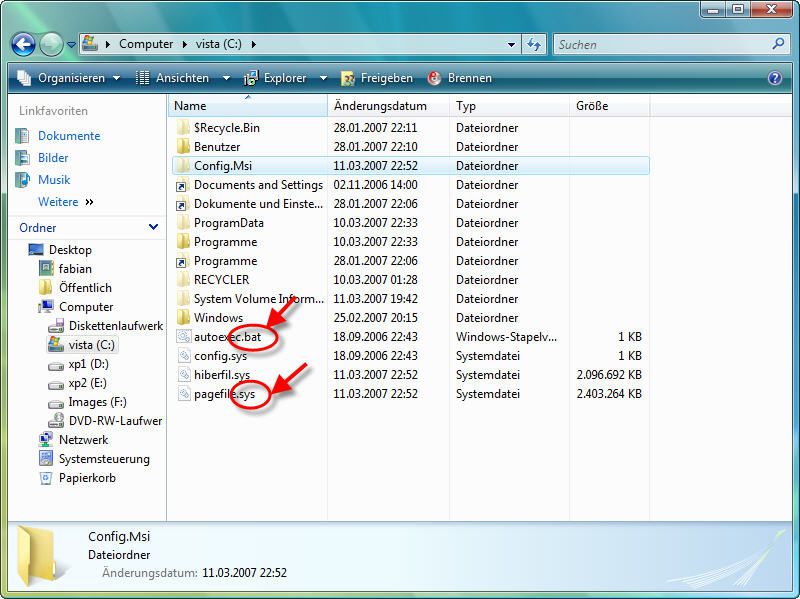Click the Freigeben toolbar button

coord(377,78)
